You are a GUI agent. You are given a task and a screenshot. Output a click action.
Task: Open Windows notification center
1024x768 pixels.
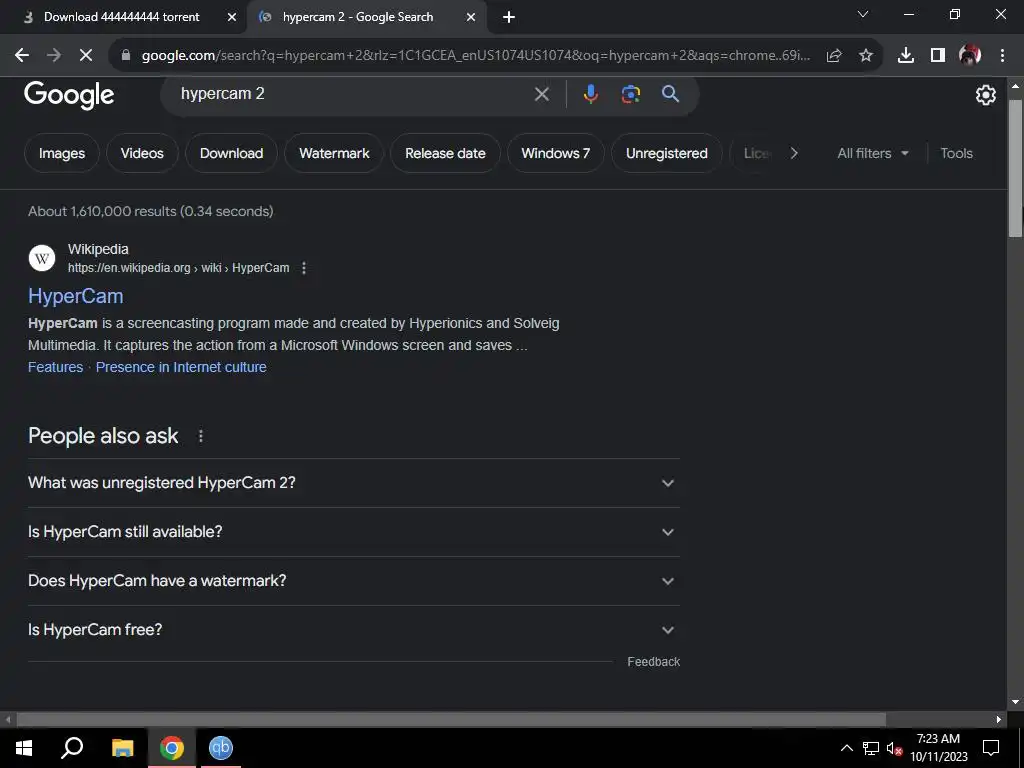[991, 748]
